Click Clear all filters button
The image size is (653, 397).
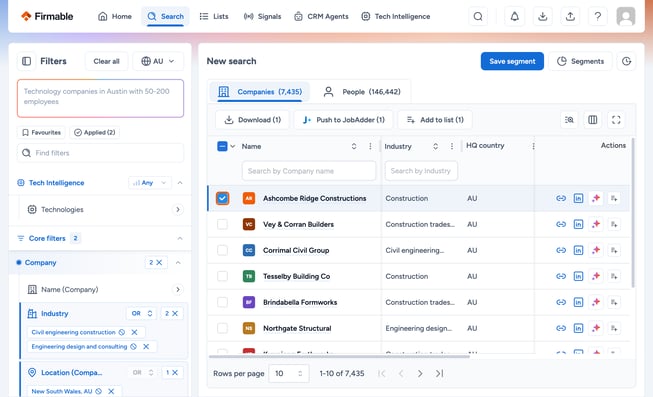point(106,61)
